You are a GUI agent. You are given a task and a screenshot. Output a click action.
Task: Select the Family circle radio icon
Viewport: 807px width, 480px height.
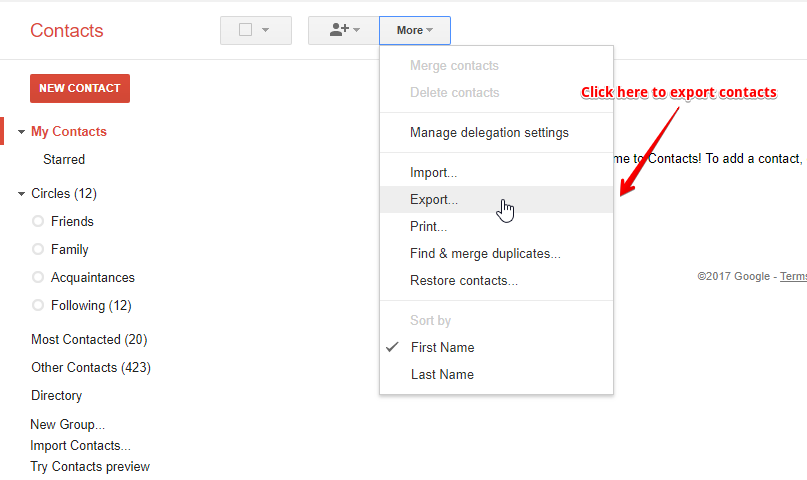(x=38, y=249)
